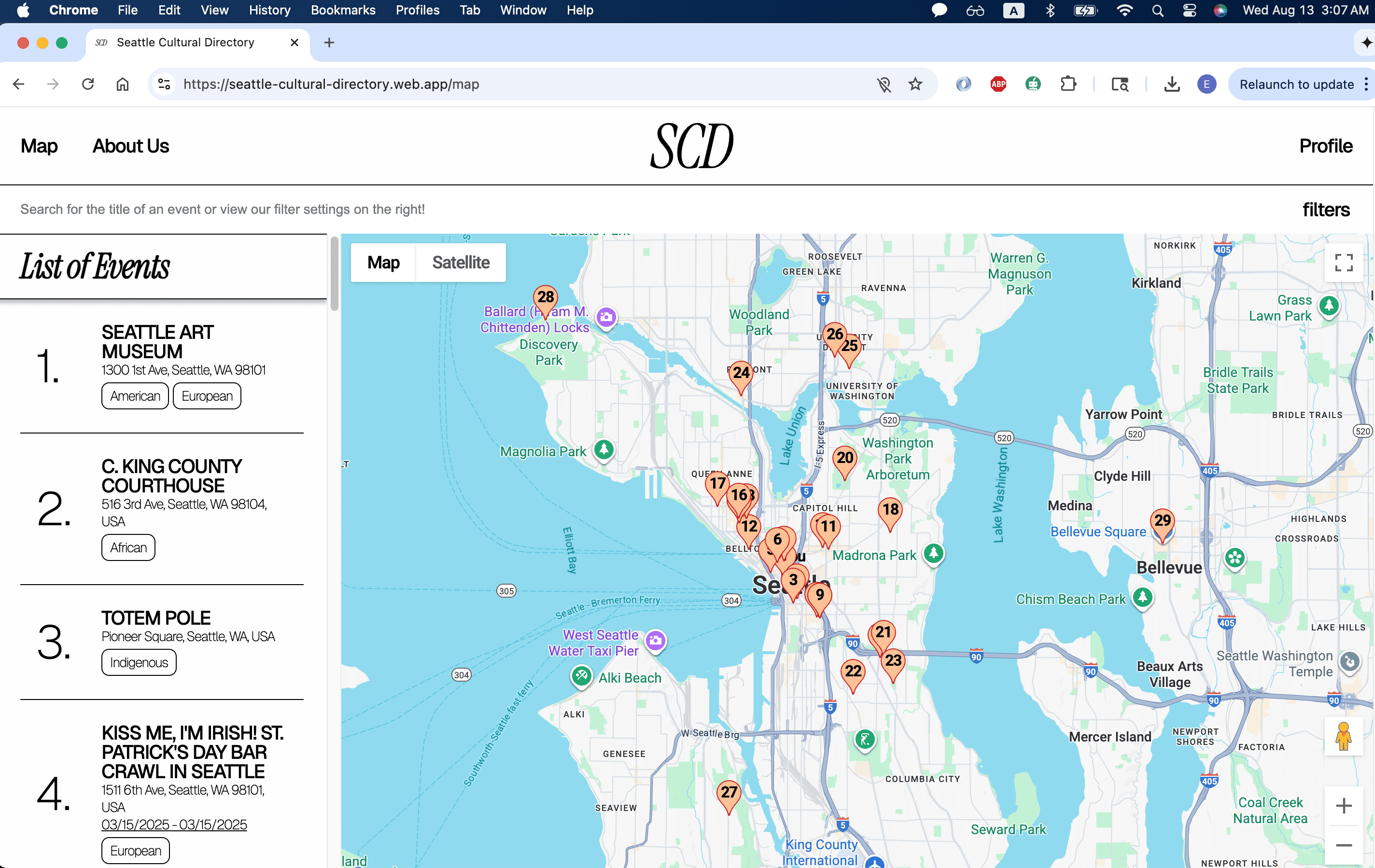Open the Chrome extensions puzzle icon
This screenshot has height=868, width=1375.
click(x=1068, y=84)
